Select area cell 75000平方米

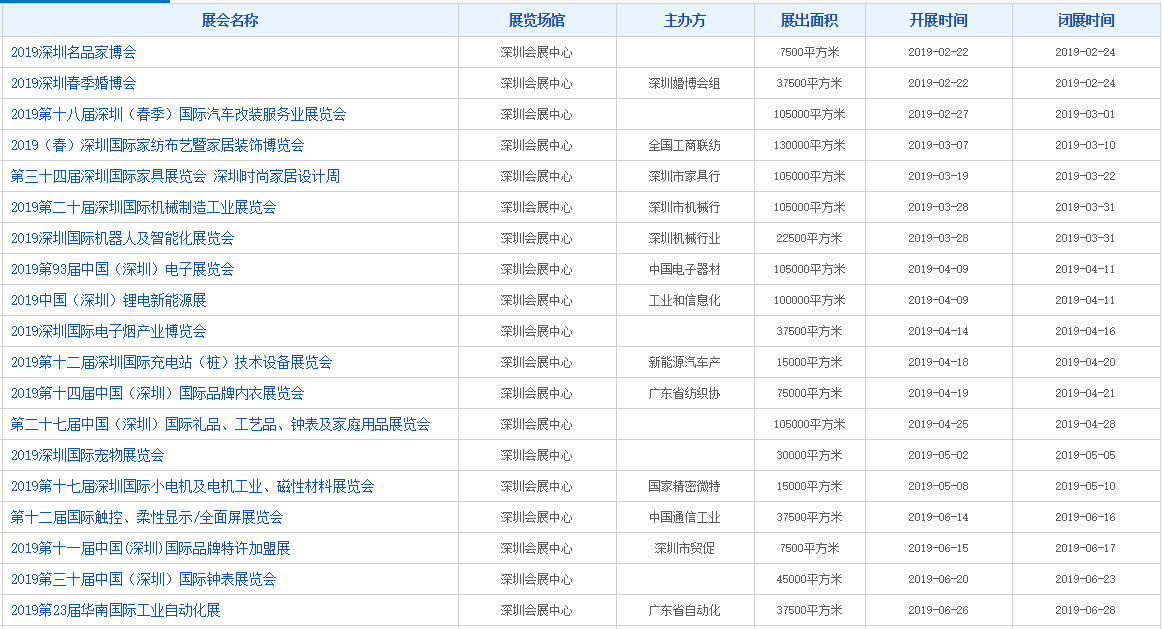[x=809, y=394]
